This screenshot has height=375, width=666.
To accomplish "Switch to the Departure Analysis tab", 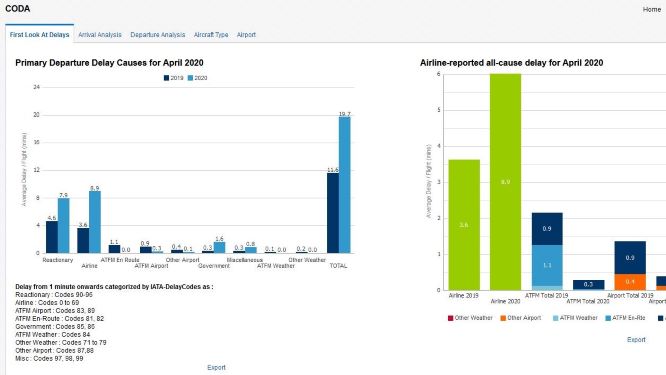I will point(158,35).
